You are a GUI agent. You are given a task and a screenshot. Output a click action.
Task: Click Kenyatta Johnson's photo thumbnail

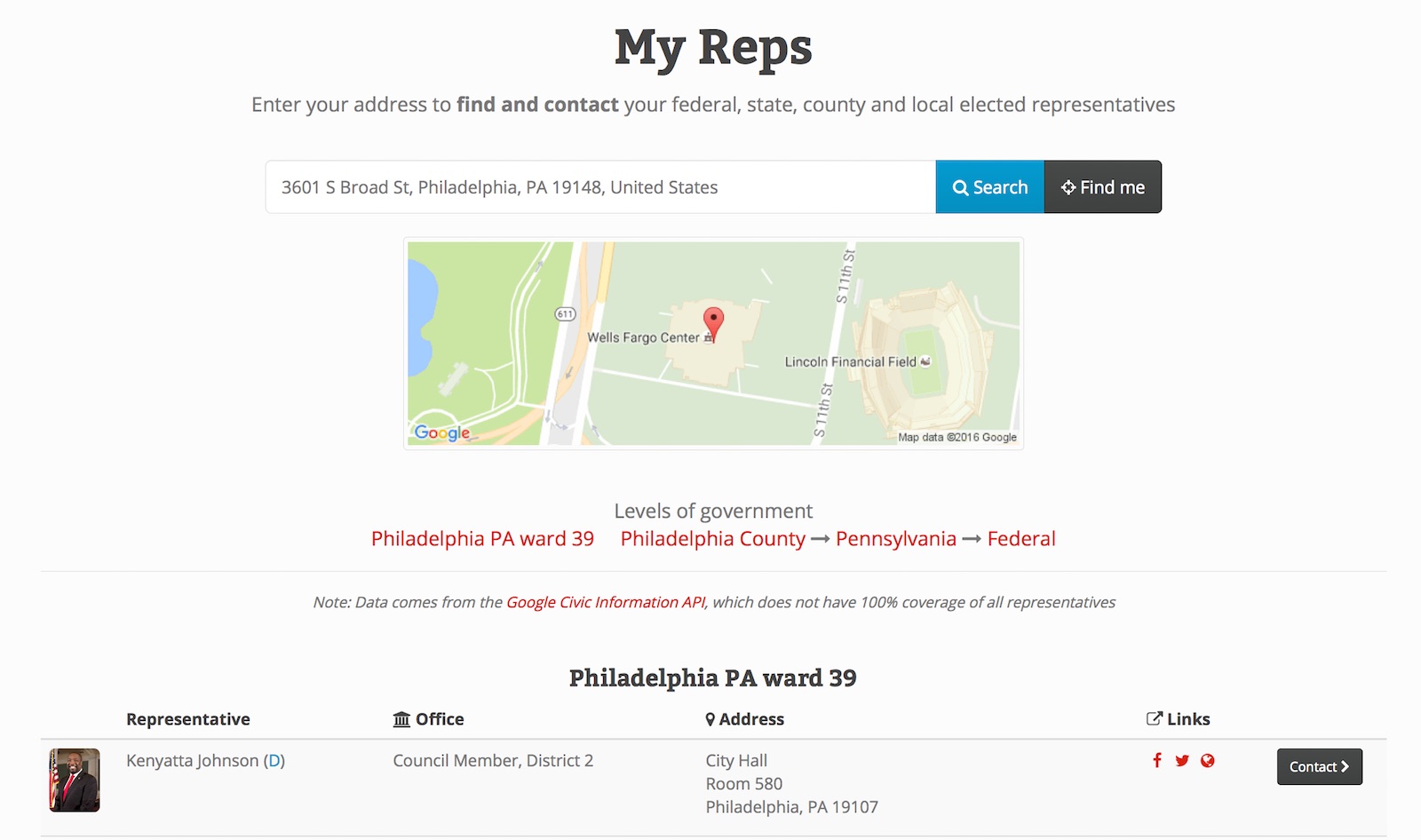[x=75, y=780]
